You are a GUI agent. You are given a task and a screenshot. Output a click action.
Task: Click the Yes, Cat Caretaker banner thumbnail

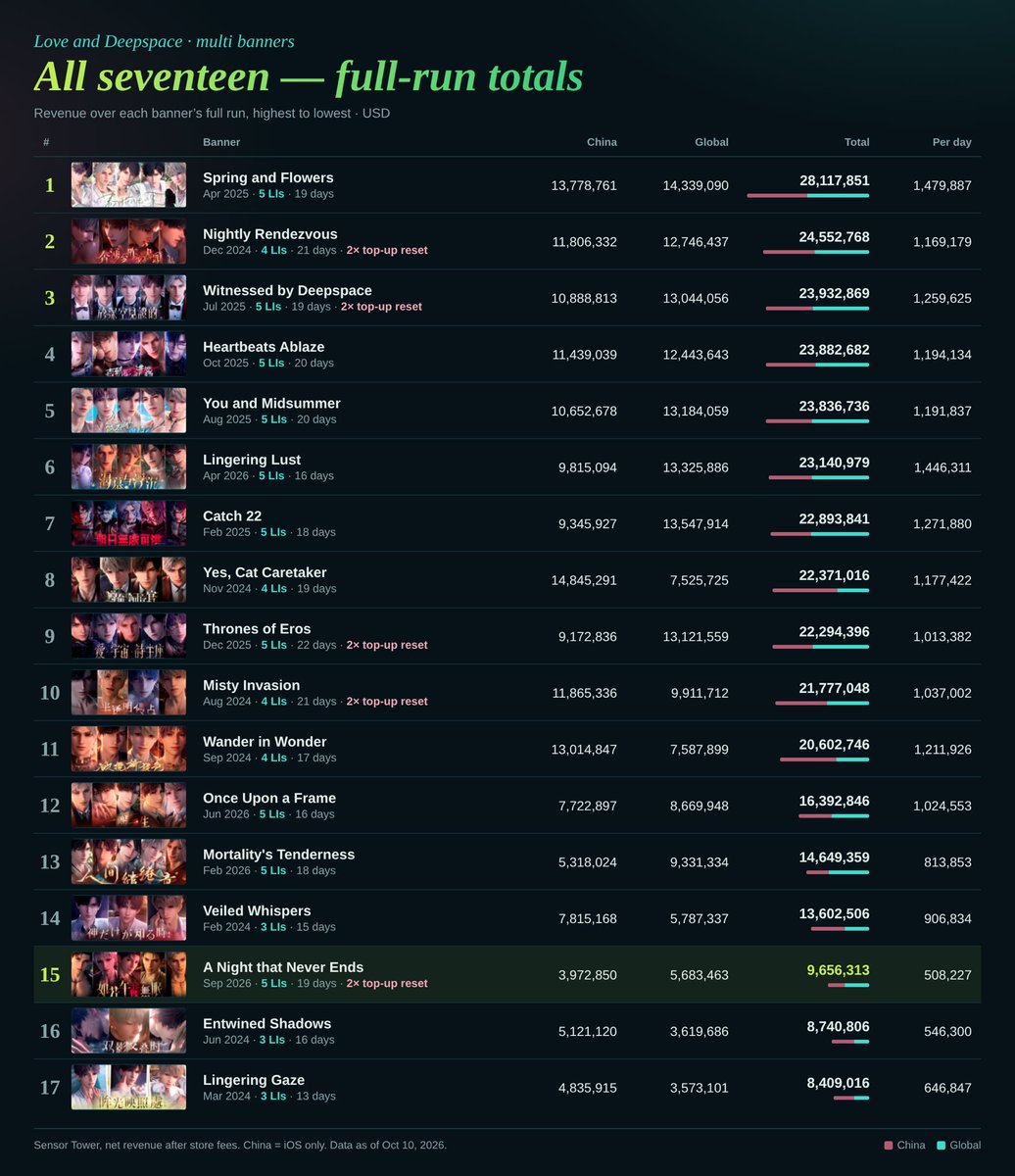[x=128, y=579]
